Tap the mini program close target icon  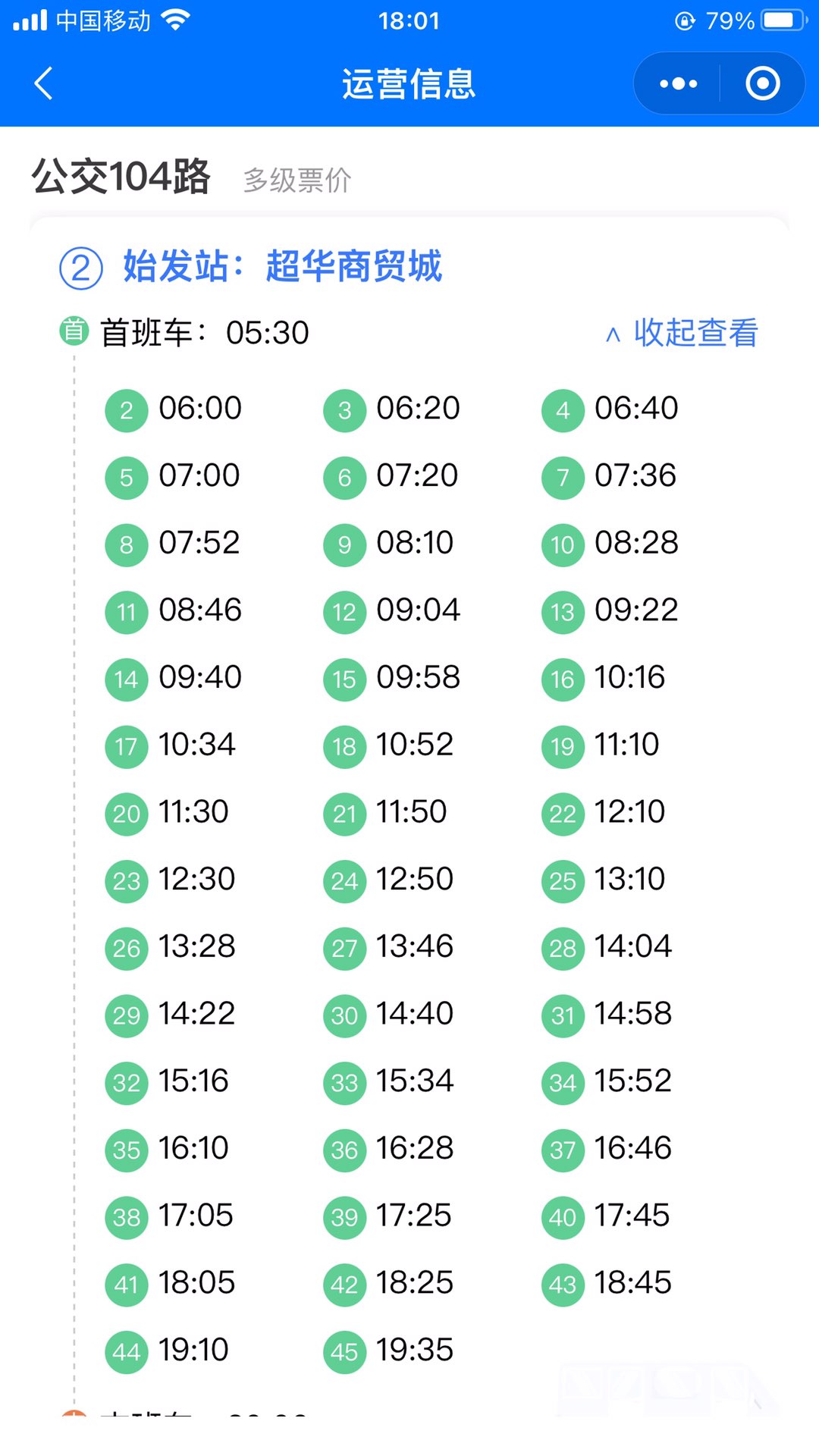click(762, 83)
